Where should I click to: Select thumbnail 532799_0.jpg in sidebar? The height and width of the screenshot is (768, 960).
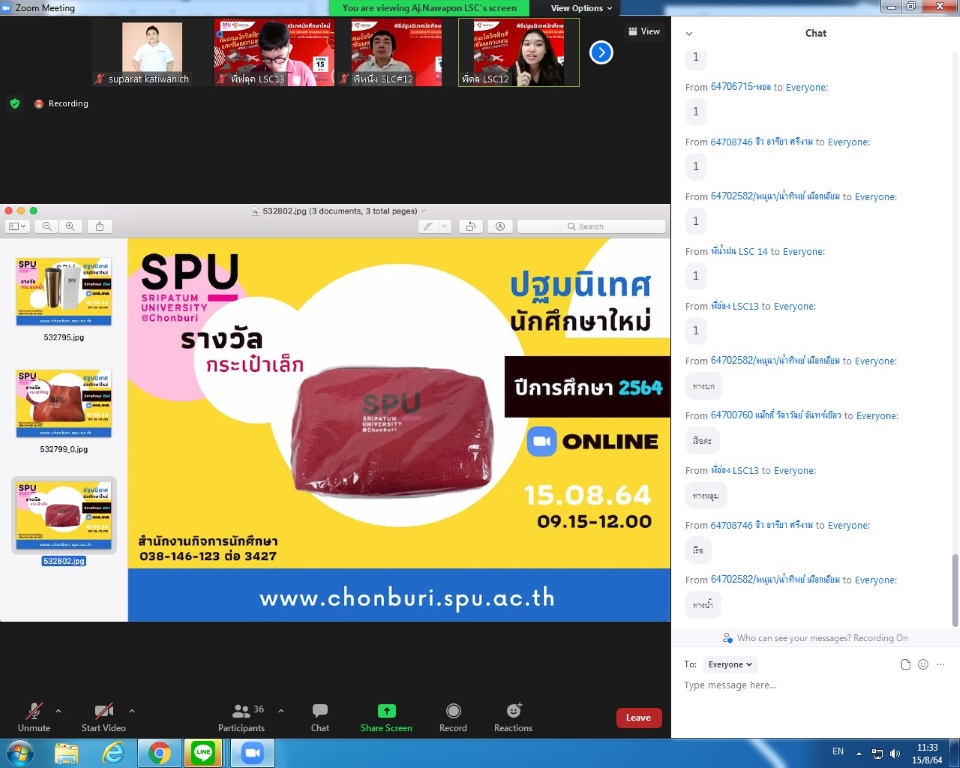[64, 404]
